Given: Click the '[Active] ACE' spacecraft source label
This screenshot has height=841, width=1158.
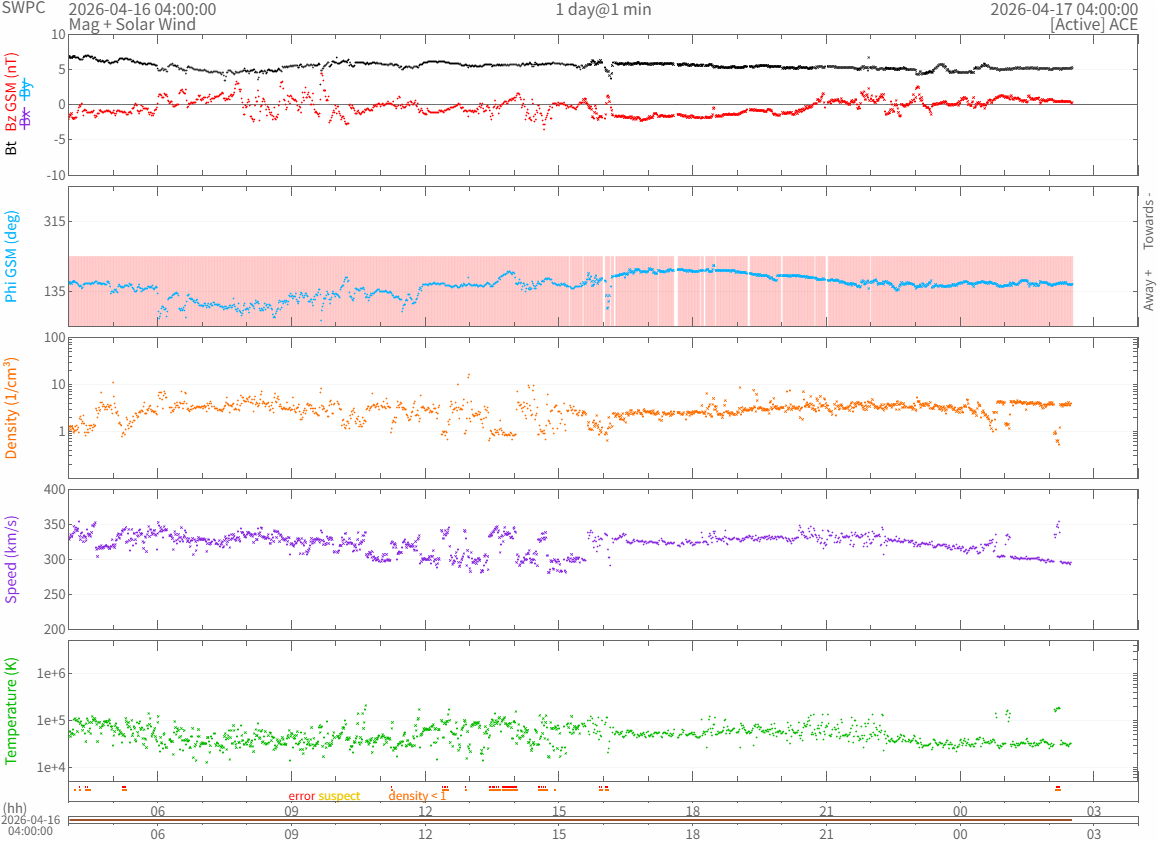Looking at the screenshot, I should pos(1094,24).
